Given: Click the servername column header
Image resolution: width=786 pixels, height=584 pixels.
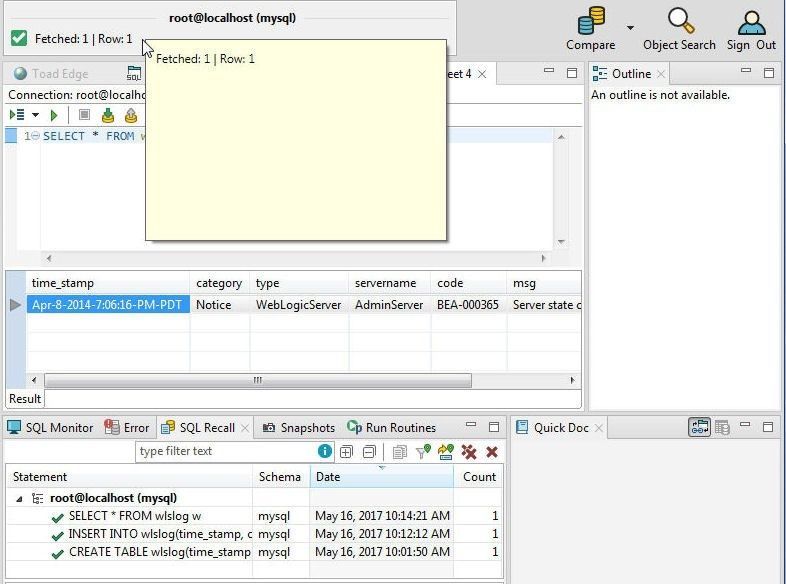Looking at the screenshot, I should coord(390,283).
